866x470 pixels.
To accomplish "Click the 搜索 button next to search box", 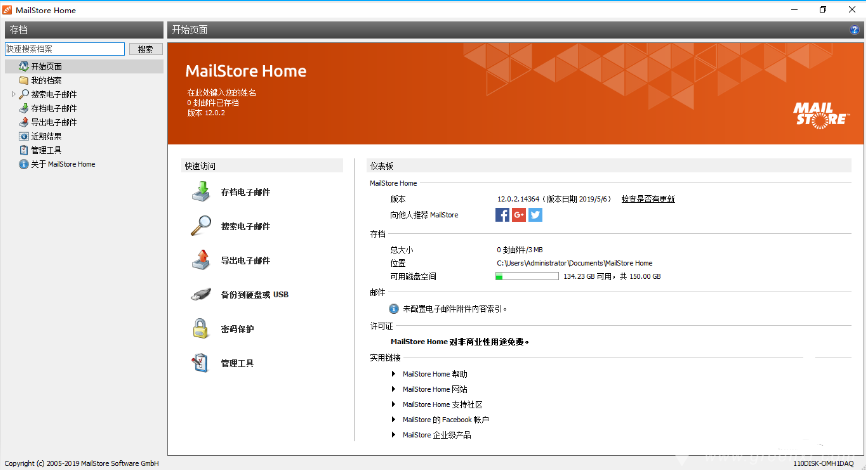I will pos(146,49).
